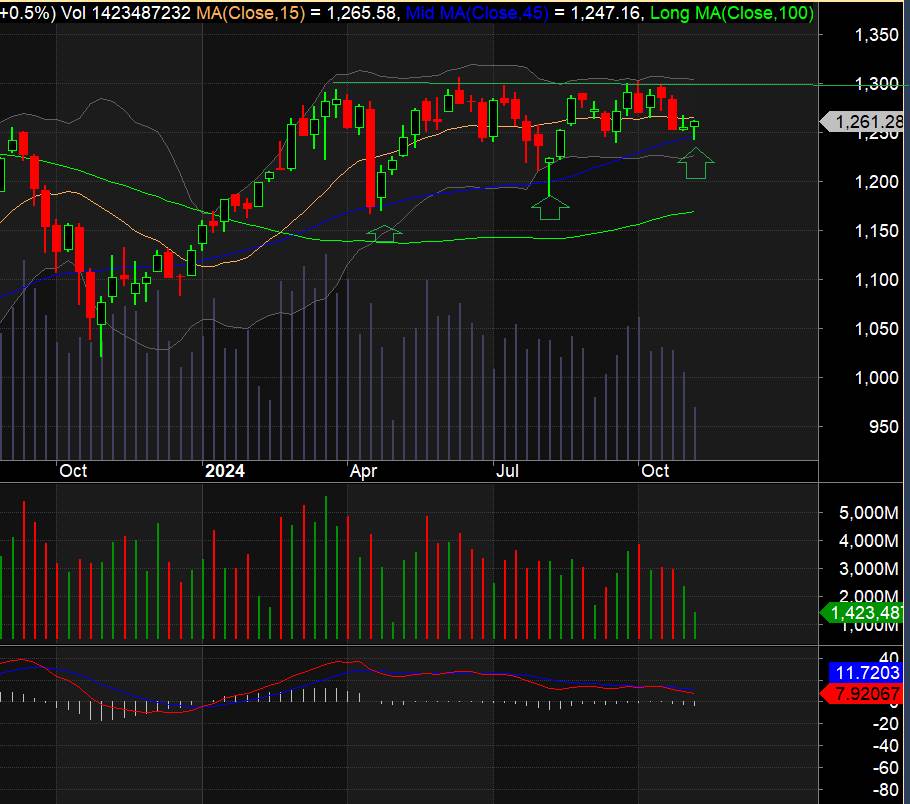Select the Jul label on time axis

[507, 471]
